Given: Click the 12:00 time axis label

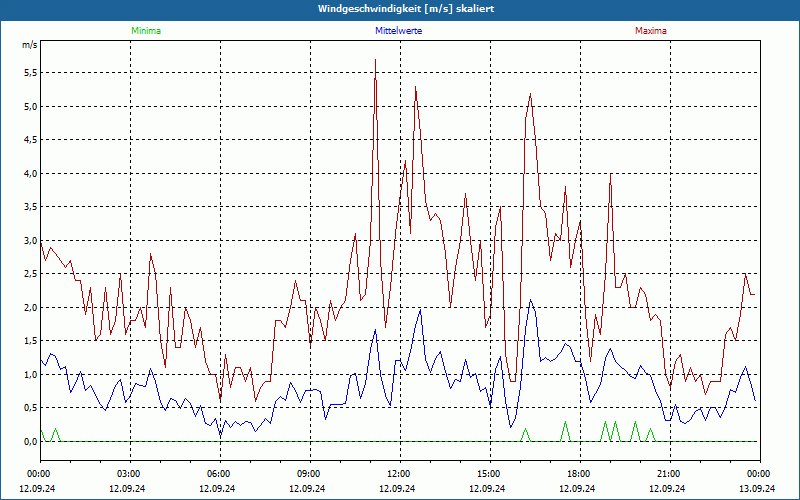Looking at the screenshot, I should click(x=398, y=473).
